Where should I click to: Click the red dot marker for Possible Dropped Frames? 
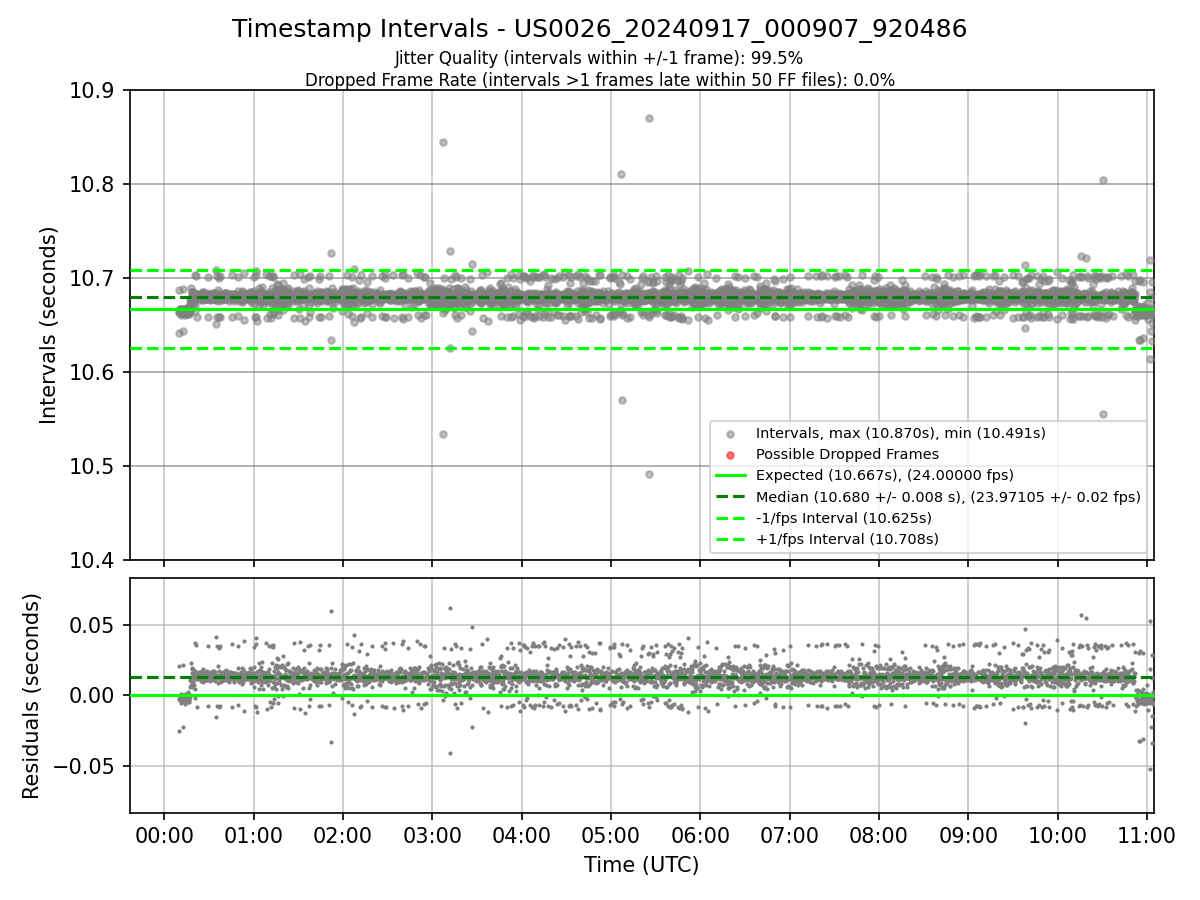click(730, 455)
